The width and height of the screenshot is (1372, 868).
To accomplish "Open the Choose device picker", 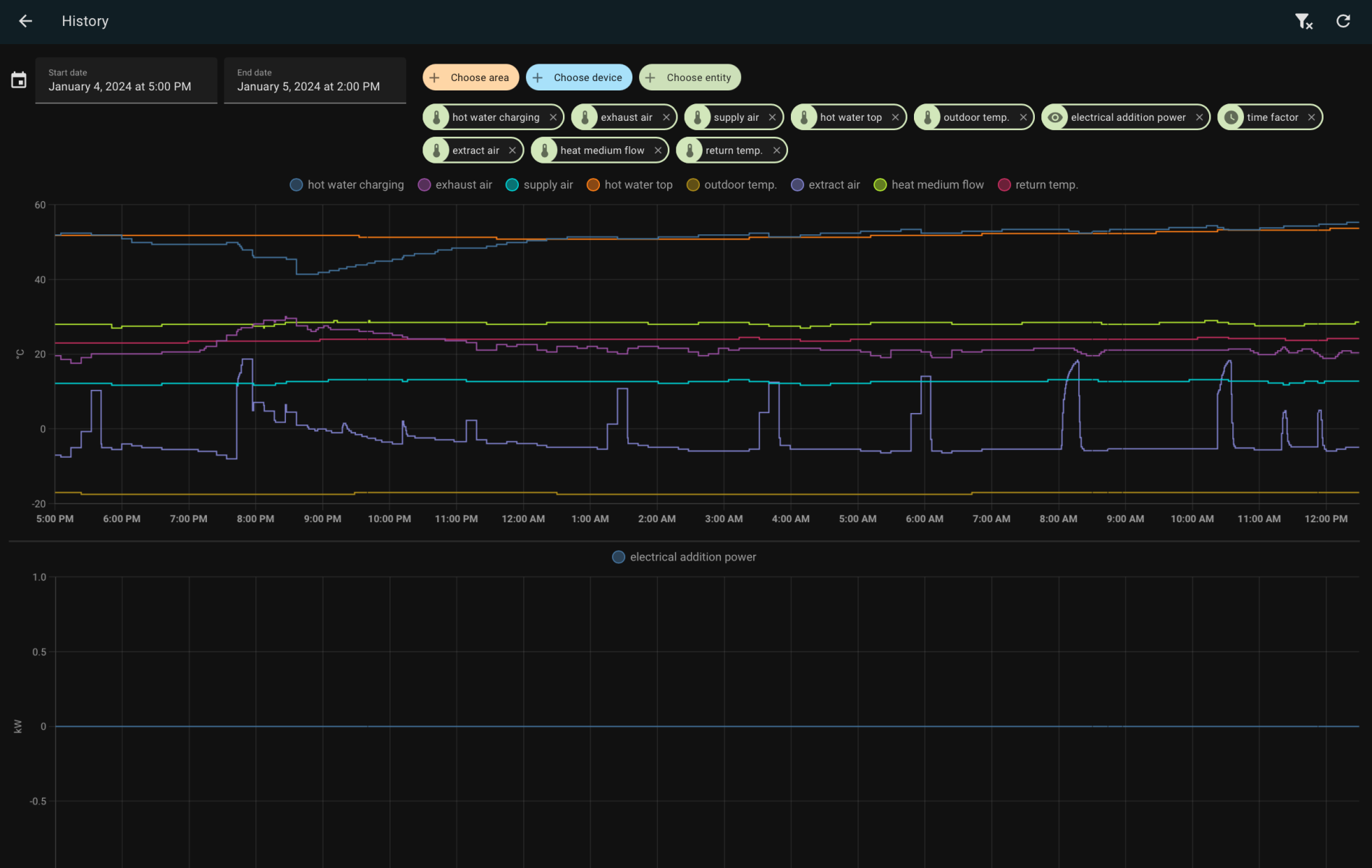I will coord(579,77).
